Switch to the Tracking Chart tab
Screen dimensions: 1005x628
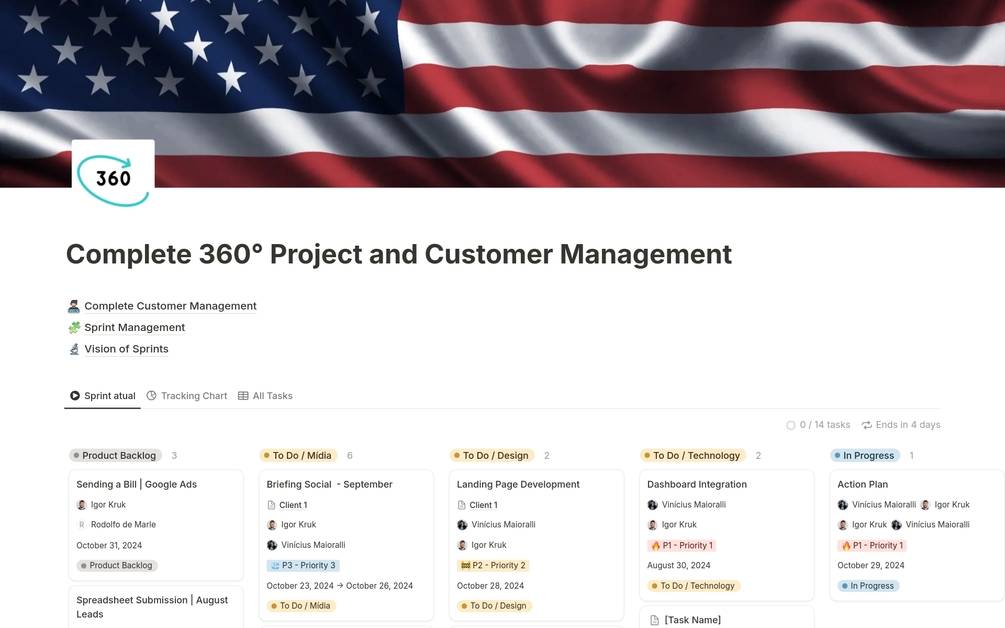tap(194, 395)
